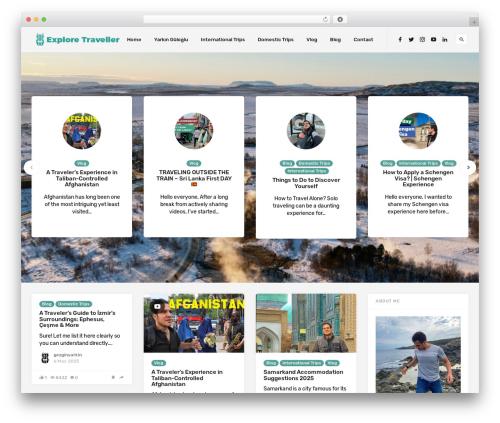Click International Trips tag on Discover Yourself card
This screenshot has height=423, width=500.
pyautogui.click(x=307, y=171)
